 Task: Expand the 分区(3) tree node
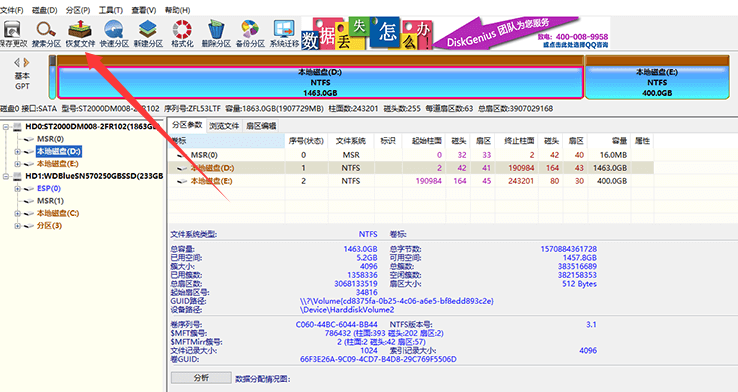pyautogui.click(x=17, y=226)
